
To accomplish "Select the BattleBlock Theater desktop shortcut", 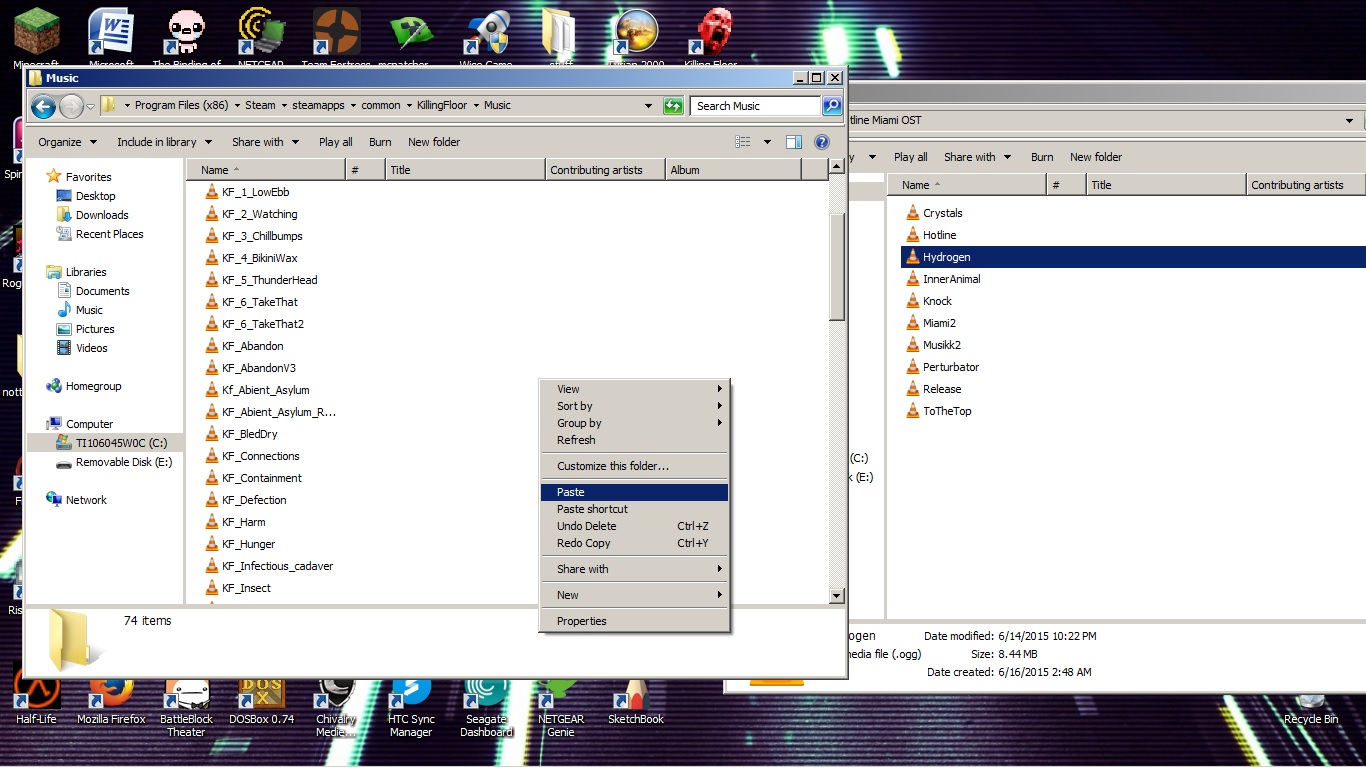I will pyautogui.click(x=186, y=704).
